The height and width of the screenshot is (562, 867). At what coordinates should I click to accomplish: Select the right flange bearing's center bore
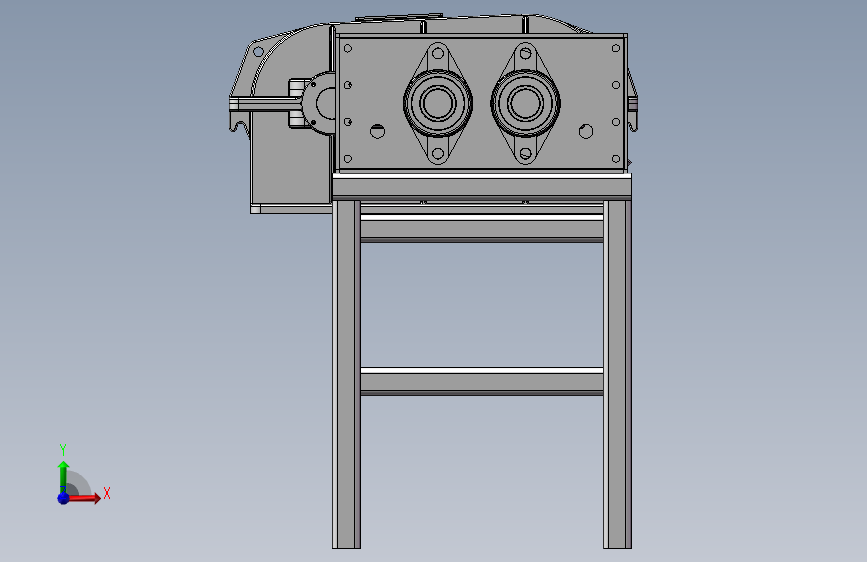(x=525, y=103)
